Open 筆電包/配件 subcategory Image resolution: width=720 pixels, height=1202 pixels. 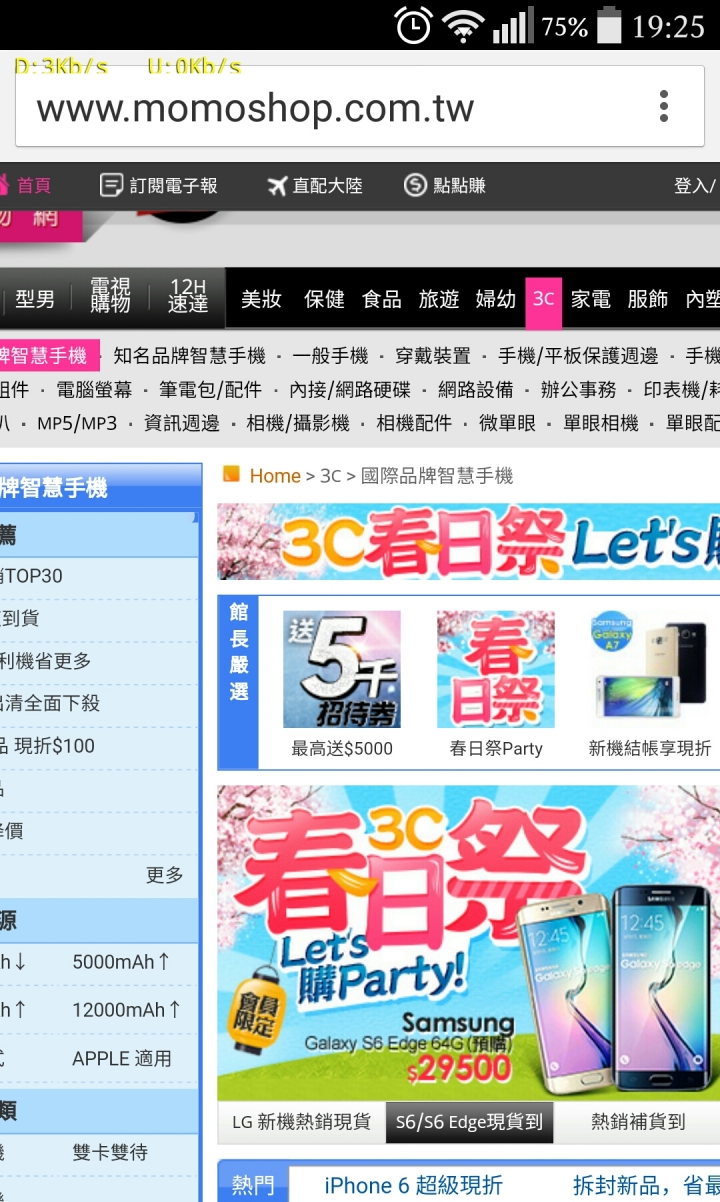point(210,390)
